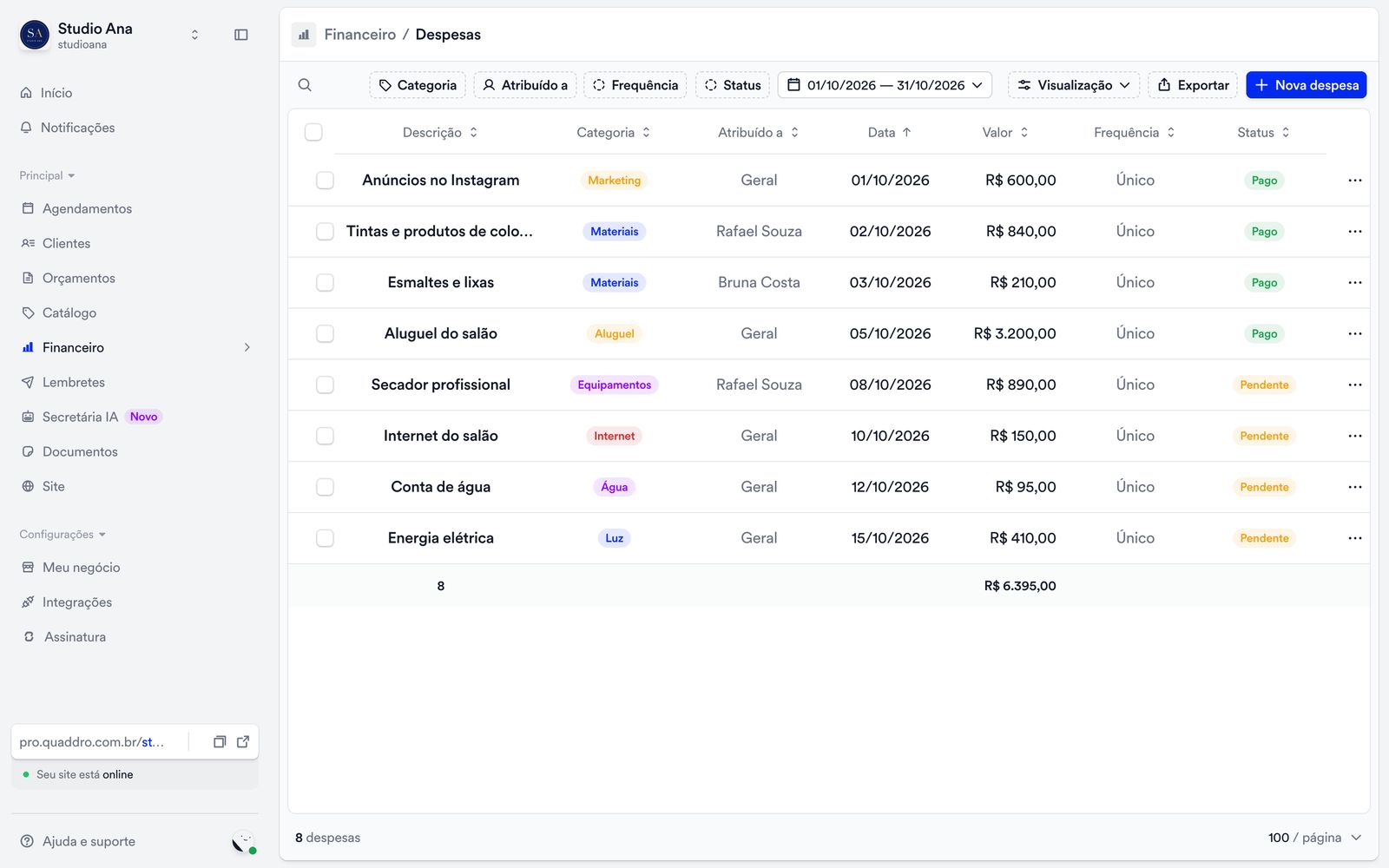1389x868 pixels.
Task: Filter by Status button
Action: click(x=733, y=85)
